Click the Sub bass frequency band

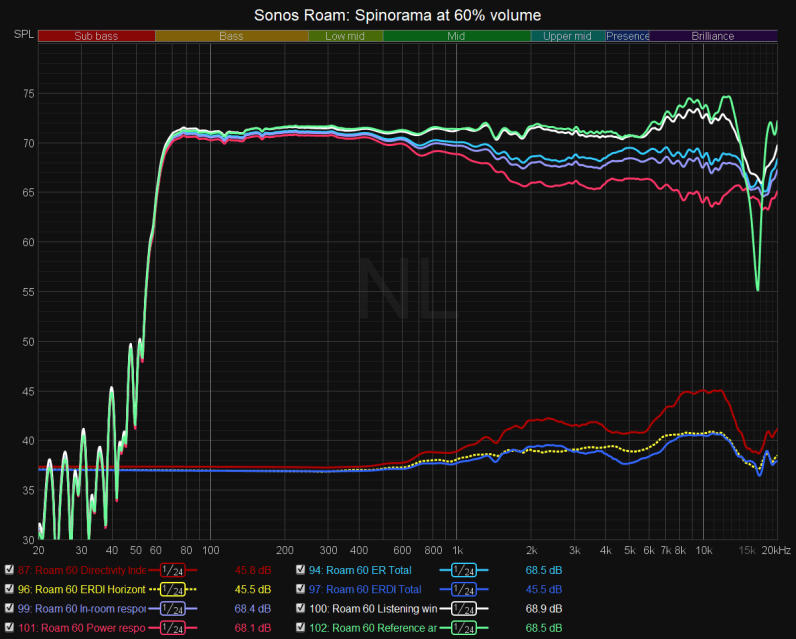tap(96, 36)
